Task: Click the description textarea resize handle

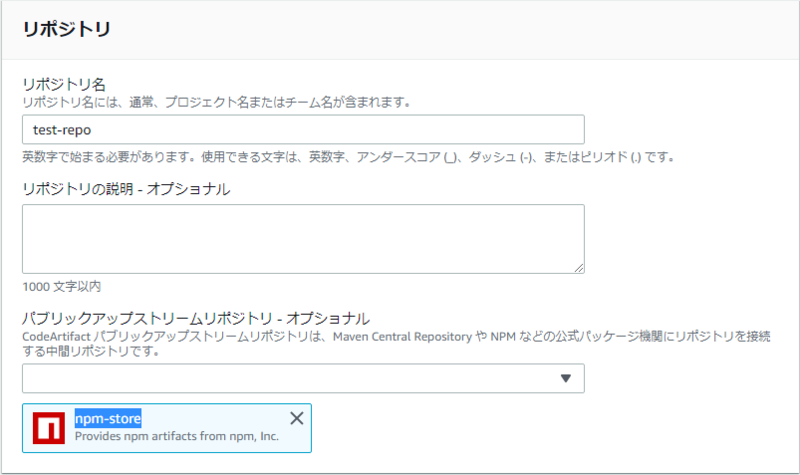Action: click(x=579, y=268)
